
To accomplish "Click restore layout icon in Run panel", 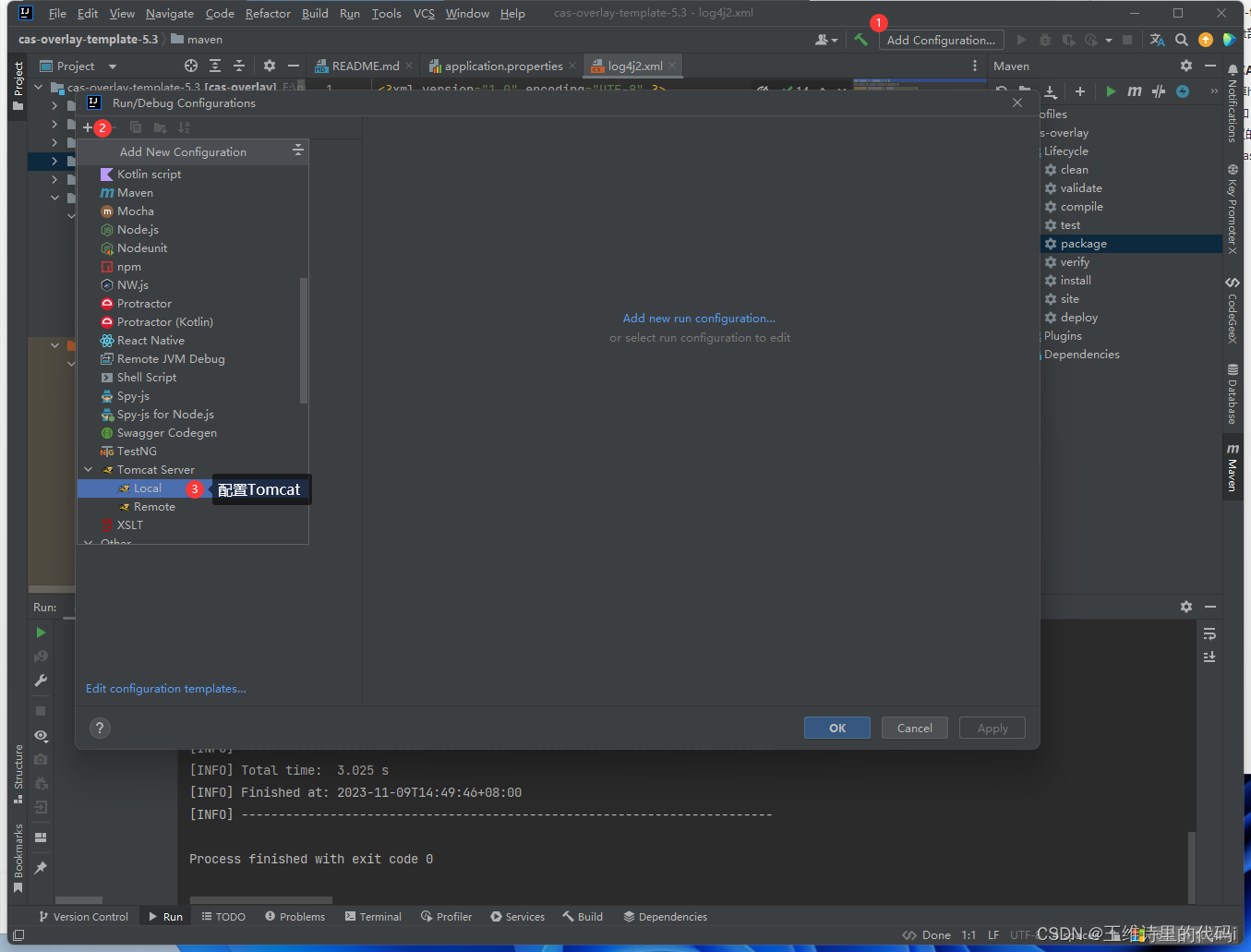I will tap(41, 838).
